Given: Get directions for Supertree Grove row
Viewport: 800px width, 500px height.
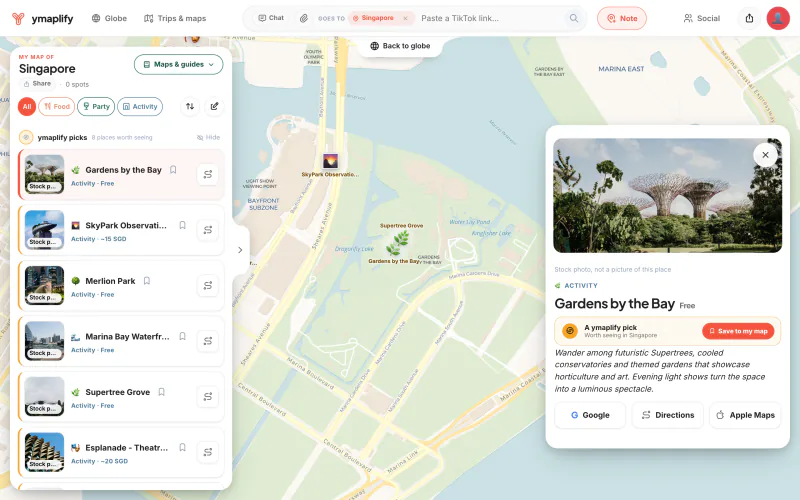Looking at the screenshot, I should point(208,397).
